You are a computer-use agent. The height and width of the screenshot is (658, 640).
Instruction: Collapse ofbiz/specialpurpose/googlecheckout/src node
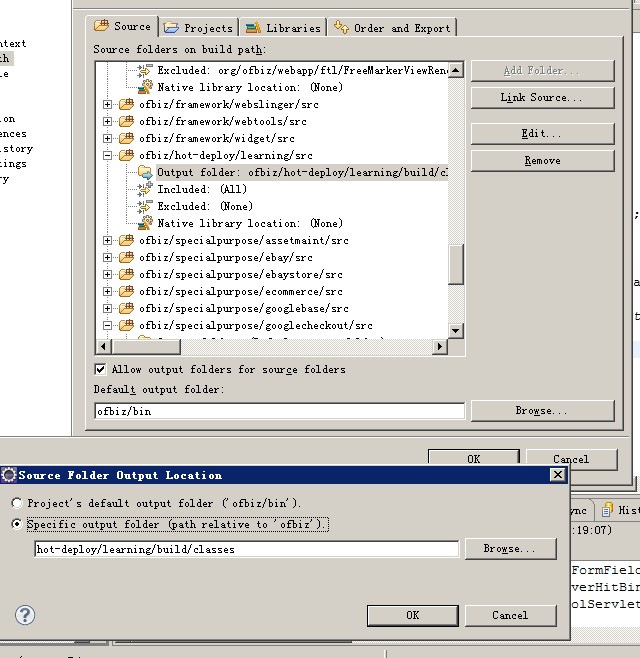pyautogui.click(x=107, y=325)
